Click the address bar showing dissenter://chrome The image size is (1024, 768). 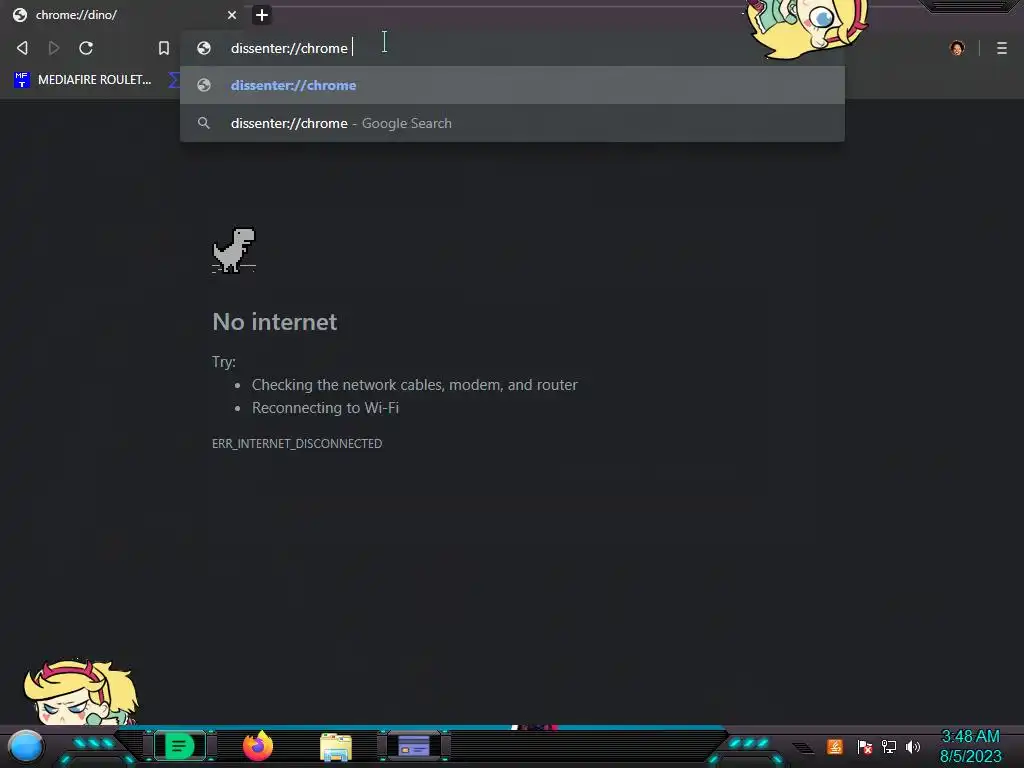(x=512, y=48)
